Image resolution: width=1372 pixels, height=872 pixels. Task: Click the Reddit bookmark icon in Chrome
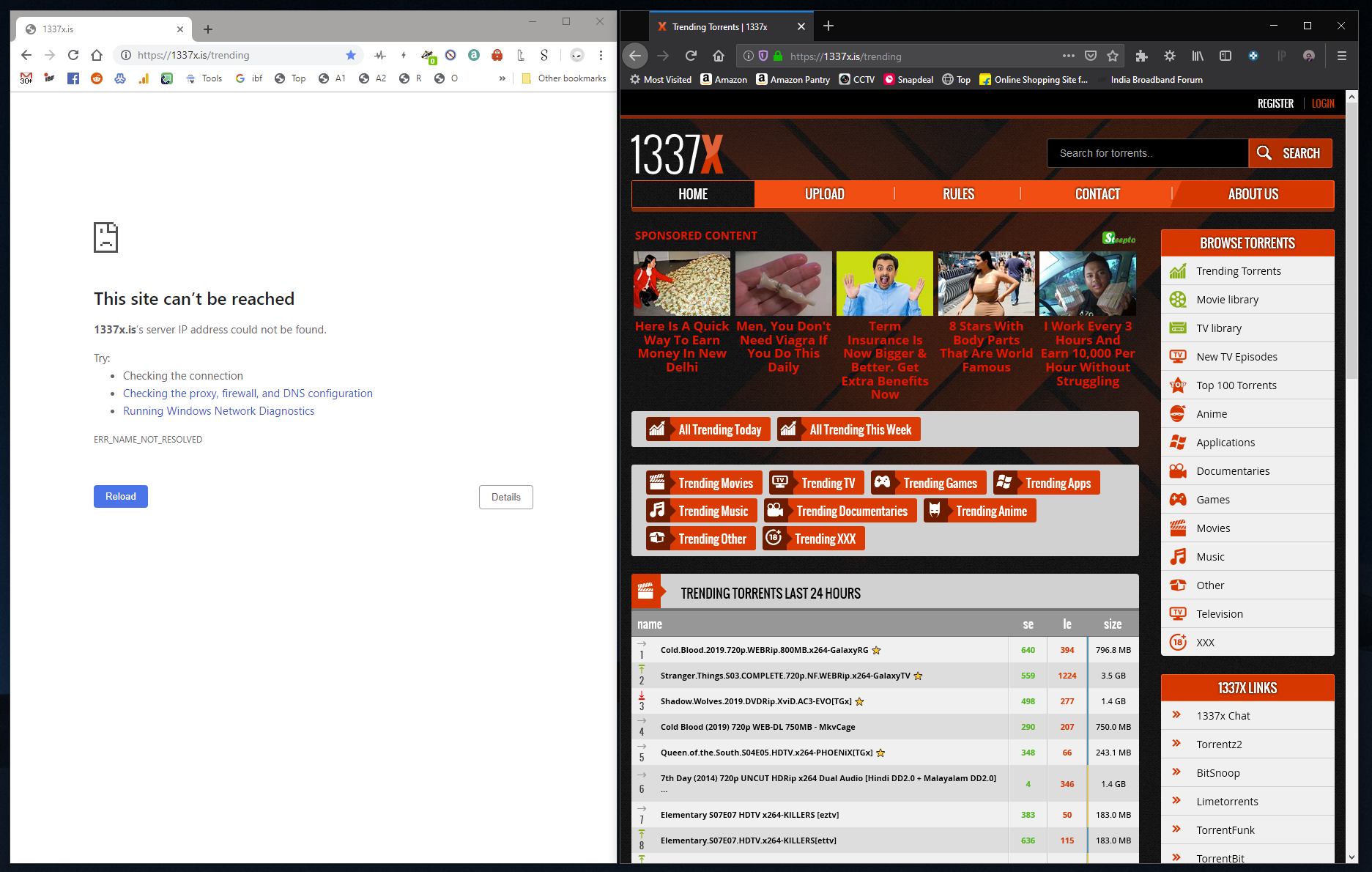point(97,78)
